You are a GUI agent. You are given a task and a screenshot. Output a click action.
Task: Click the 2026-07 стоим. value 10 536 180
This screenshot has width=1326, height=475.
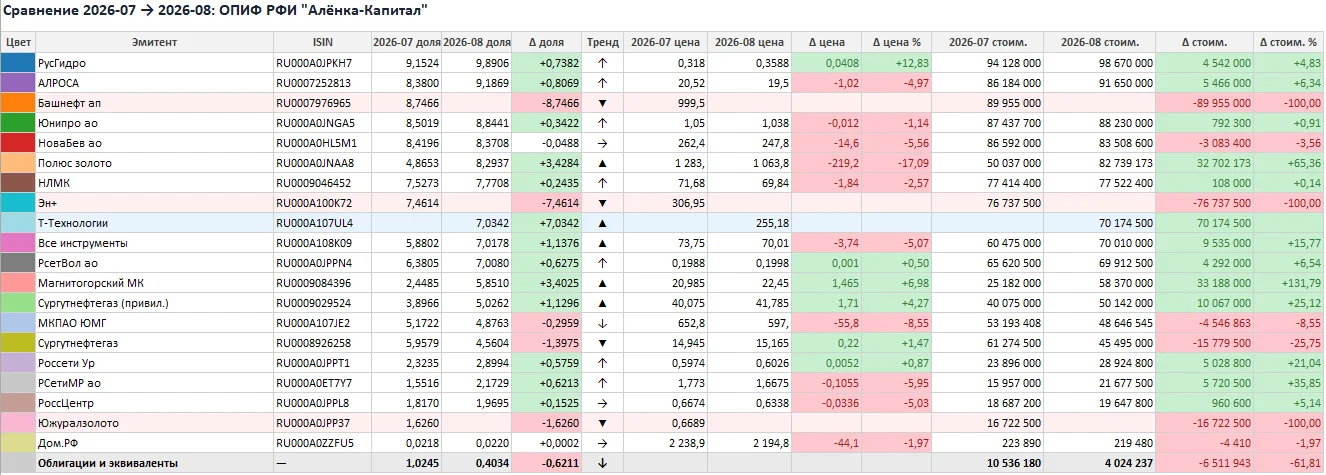click(1010, 462)
